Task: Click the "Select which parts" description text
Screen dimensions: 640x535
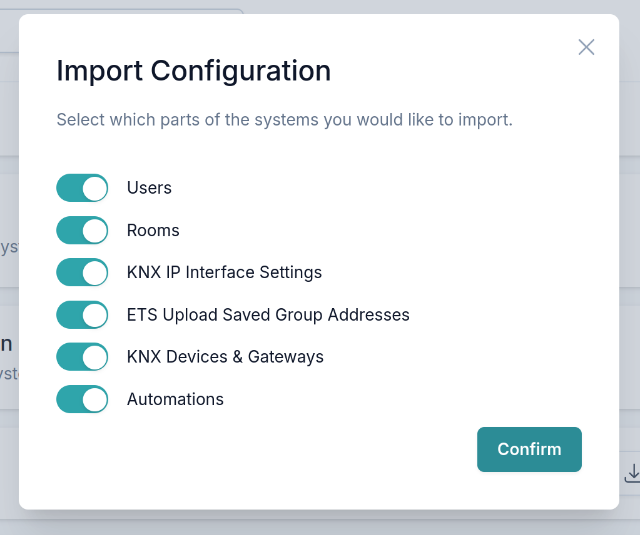Action: (284, 120)
